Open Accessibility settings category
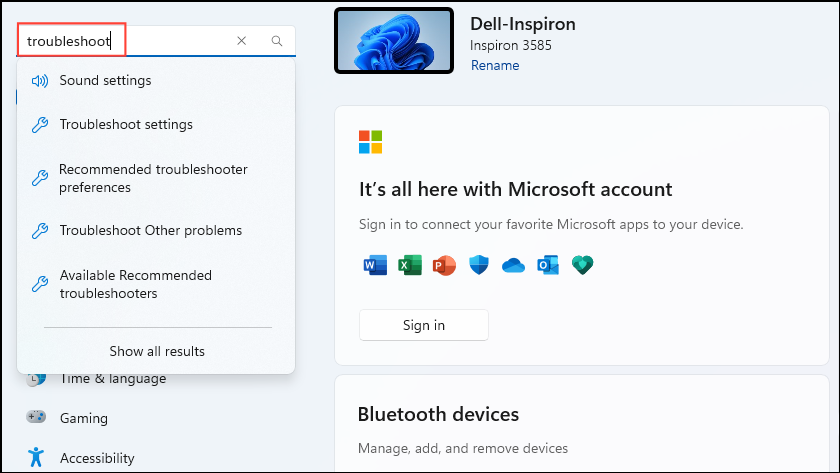Screen dimensions: 840x473 (x=97, y=458)
